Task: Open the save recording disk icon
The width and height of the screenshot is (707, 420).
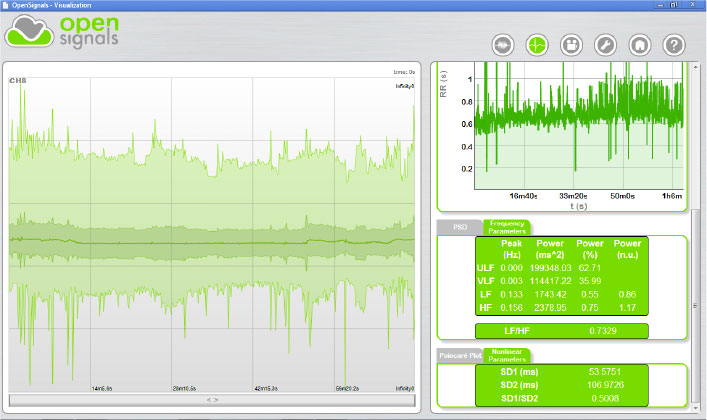Action: tap(572, 45)
